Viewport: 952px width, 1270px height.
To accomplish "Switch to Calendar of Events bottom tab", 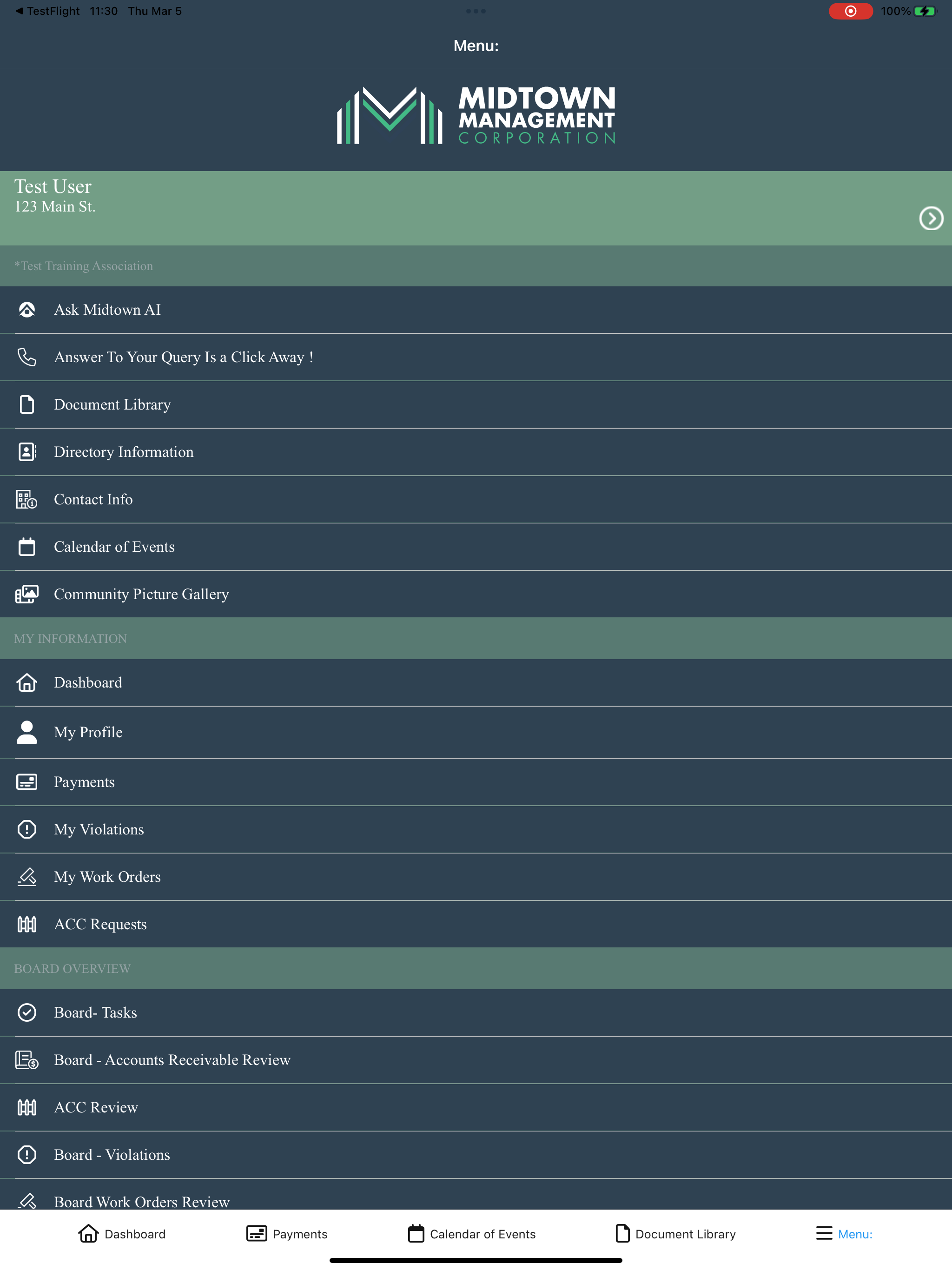I will tap(471, 1233).
